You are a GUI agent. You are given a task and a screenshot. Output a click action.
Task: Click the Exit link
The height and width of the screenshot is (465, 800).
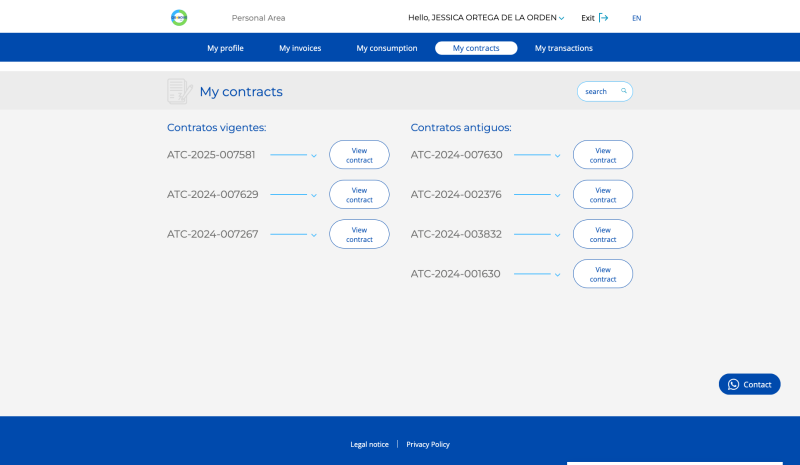pyautogui.click(x=588, y=18)
